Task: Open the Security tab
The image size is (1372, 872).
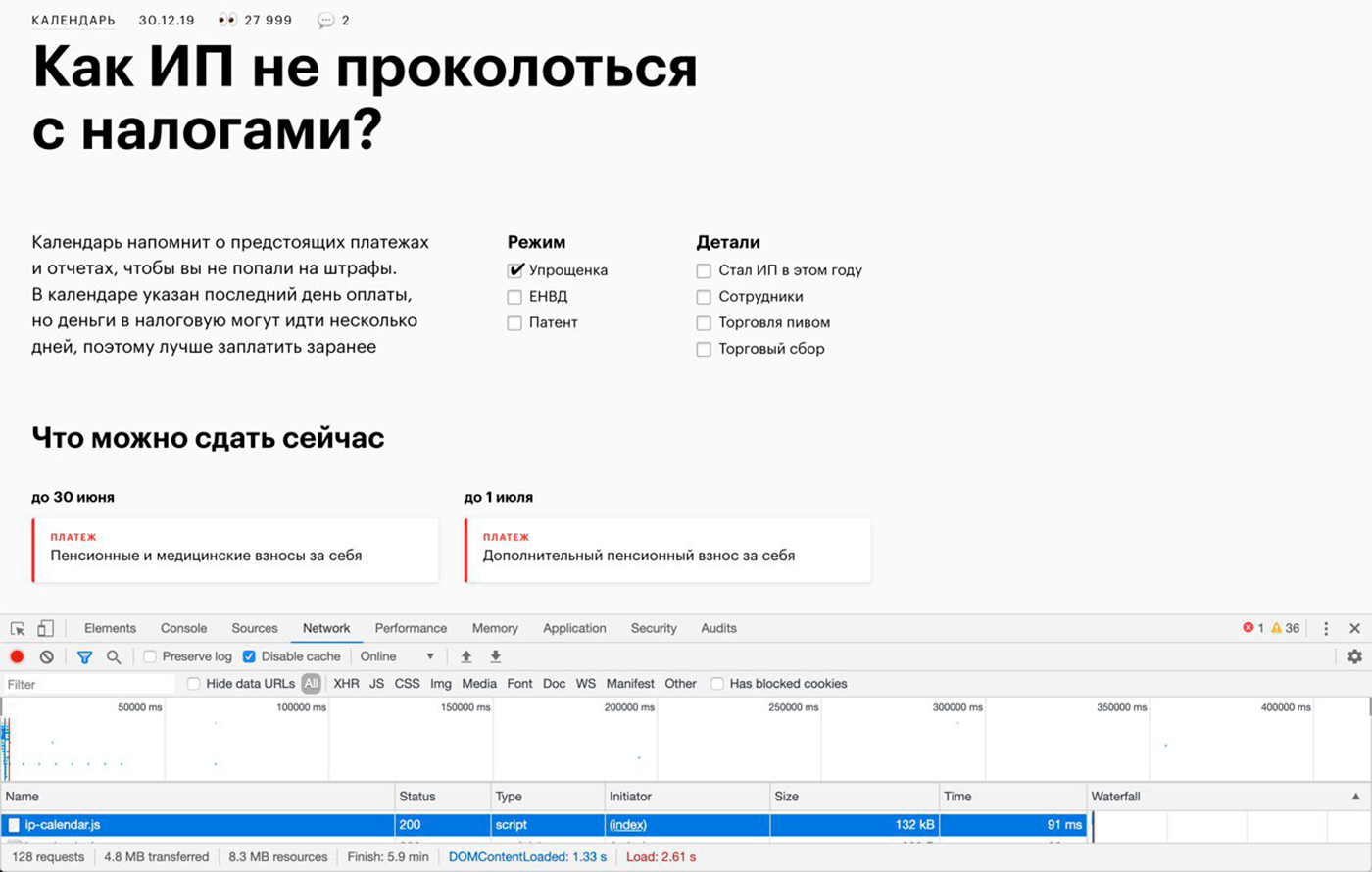Action: click(x=654, y=629)
